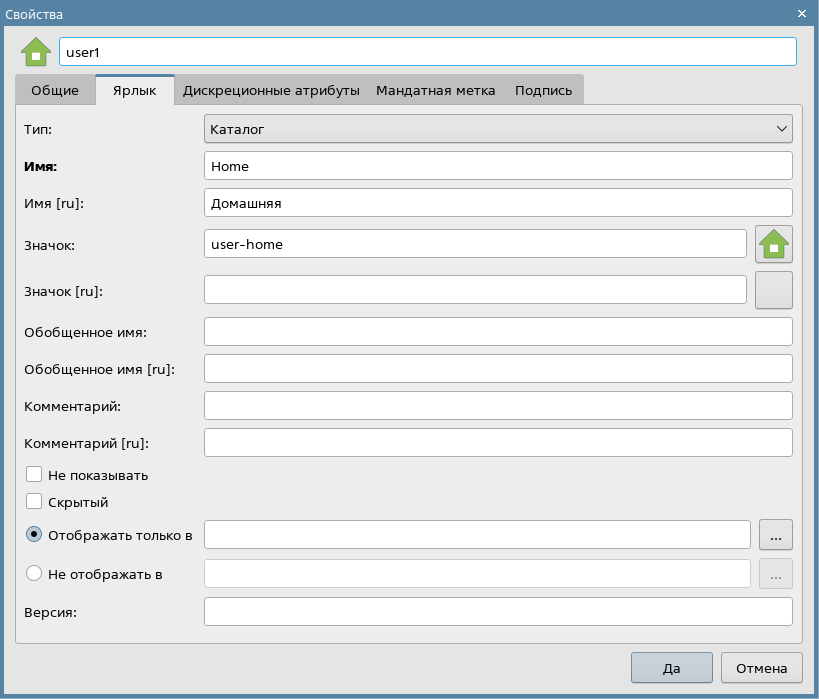This screenshot has width=819, height=699.
Task: Open the Дискреционные атрибуты tab
Action: (x=271, y=90)
